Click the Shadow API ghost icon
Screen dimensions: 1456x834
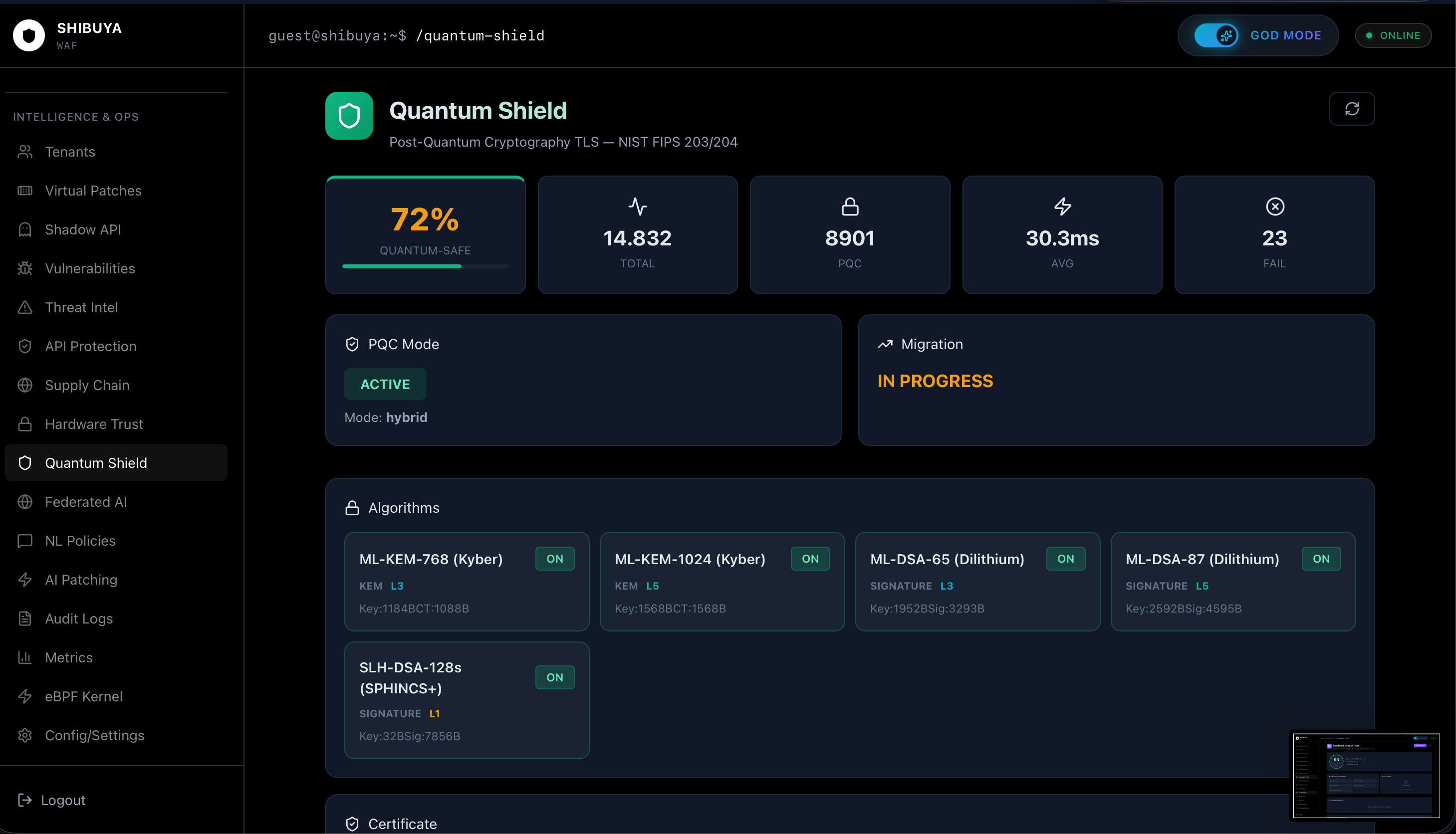[24, 229]
